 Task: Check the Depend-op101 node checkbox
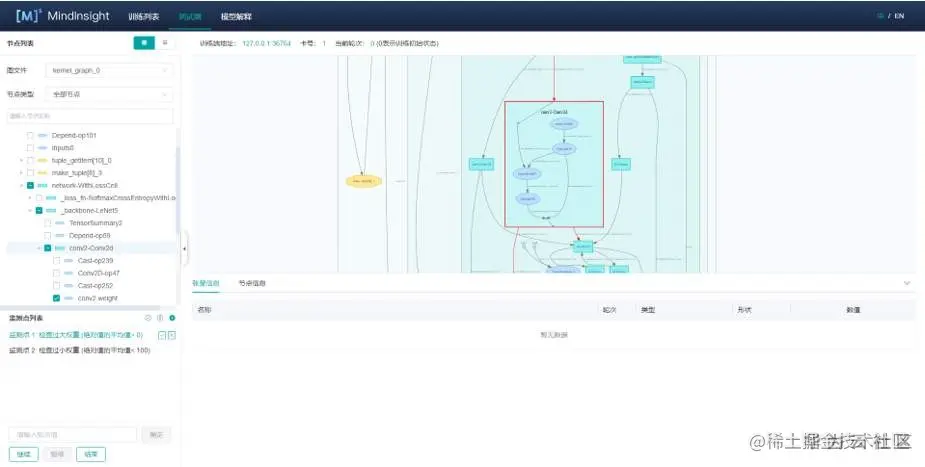click(30, 136)
